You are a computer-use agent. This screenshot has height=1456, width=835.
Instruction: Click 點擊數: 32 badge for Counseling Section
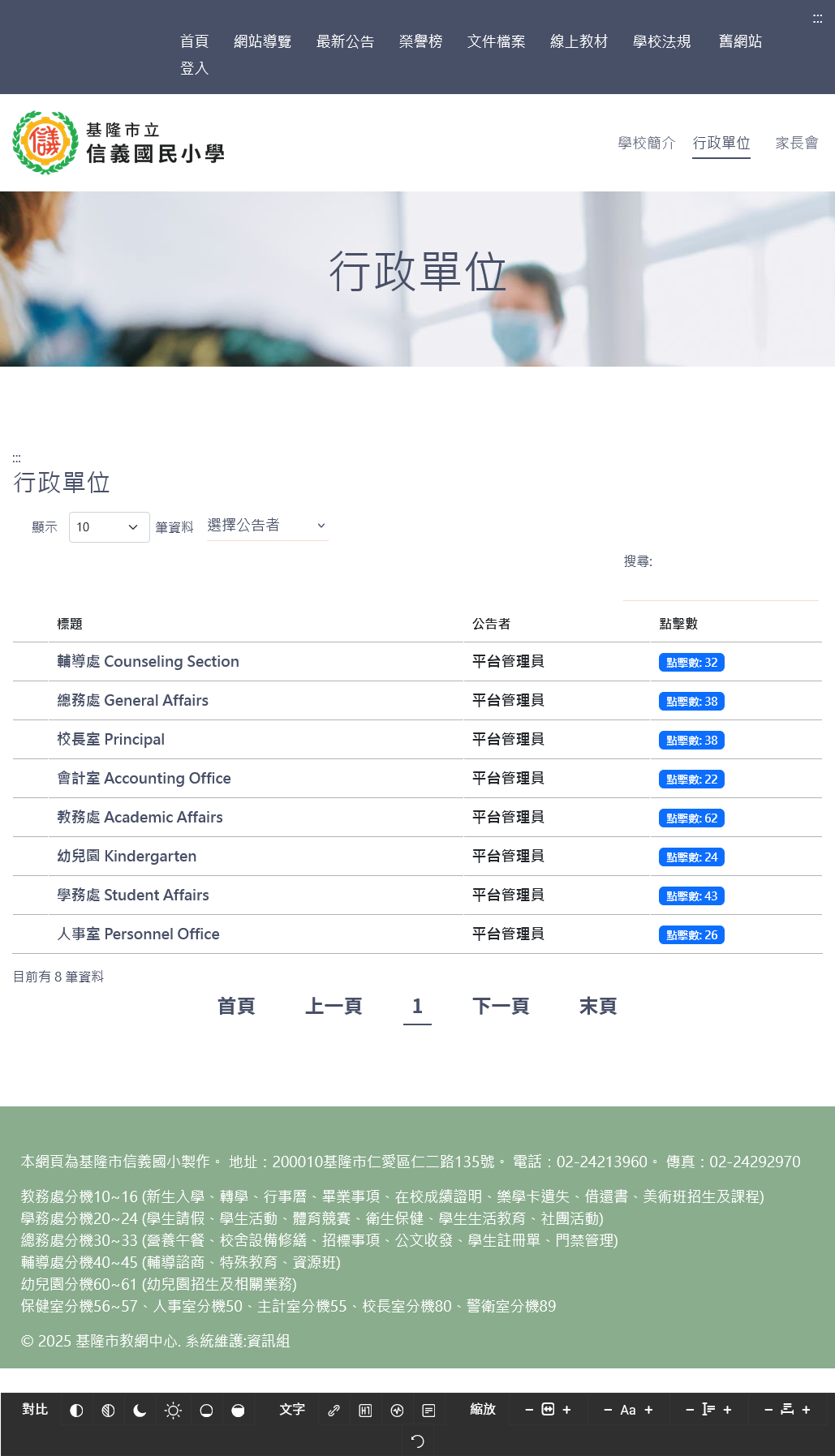tap(691, 663)
